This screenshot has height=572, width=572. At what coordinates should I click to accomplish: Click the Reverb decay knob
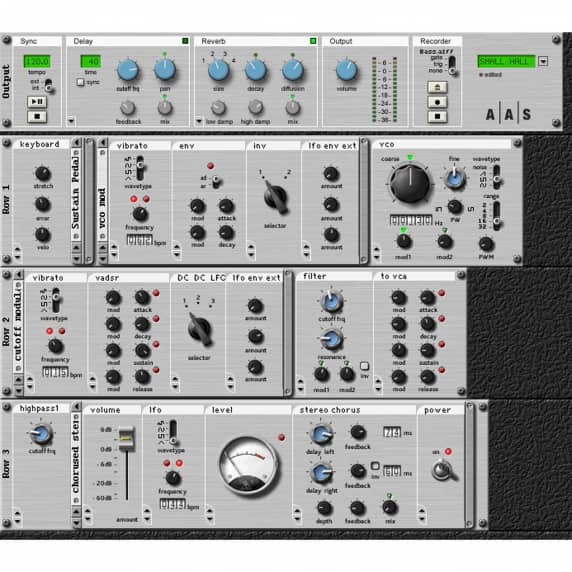255,70
